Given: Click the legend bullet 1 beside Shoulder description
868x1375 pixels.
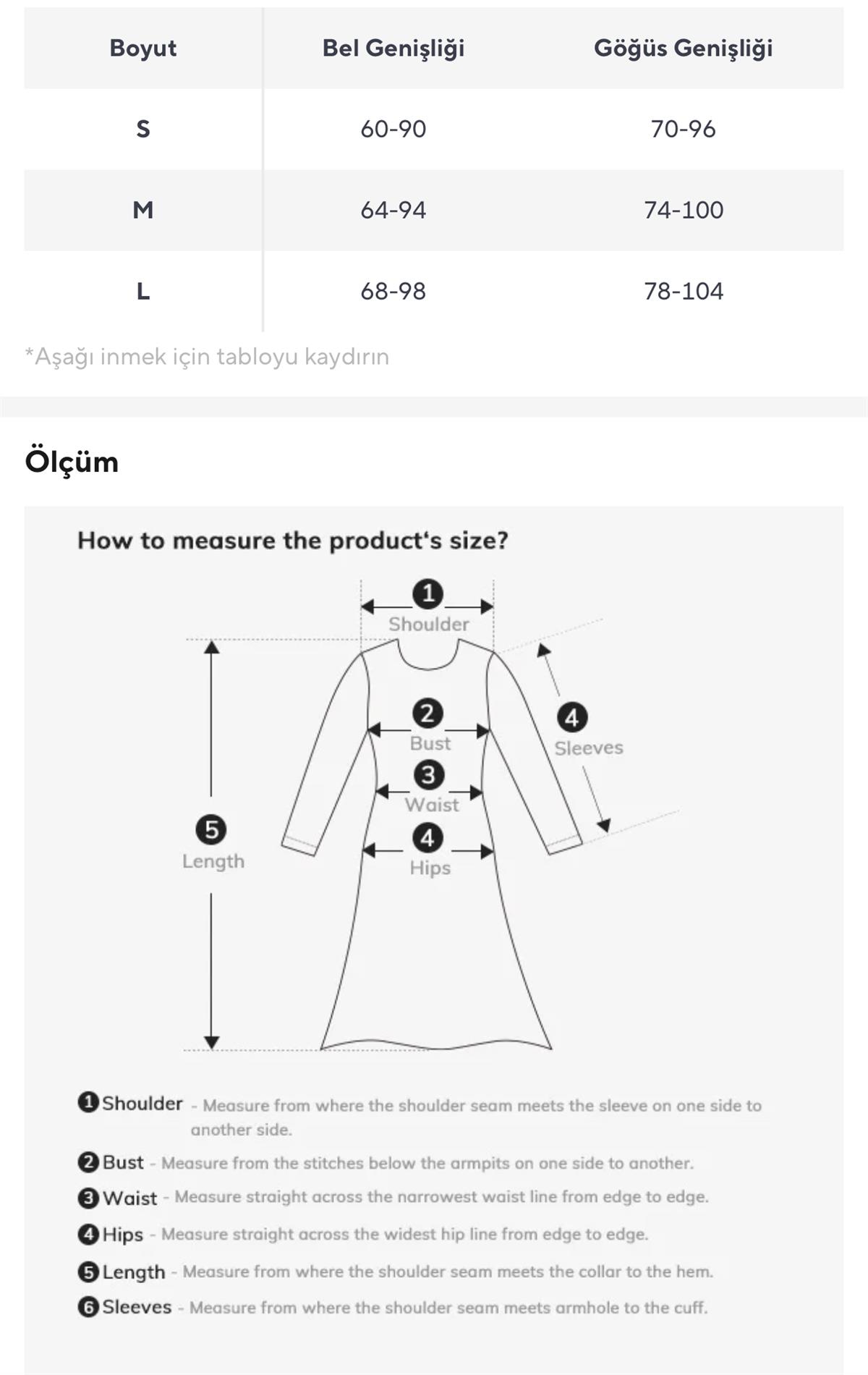Looking at the screenshot, I should (x=88, y=1102).
